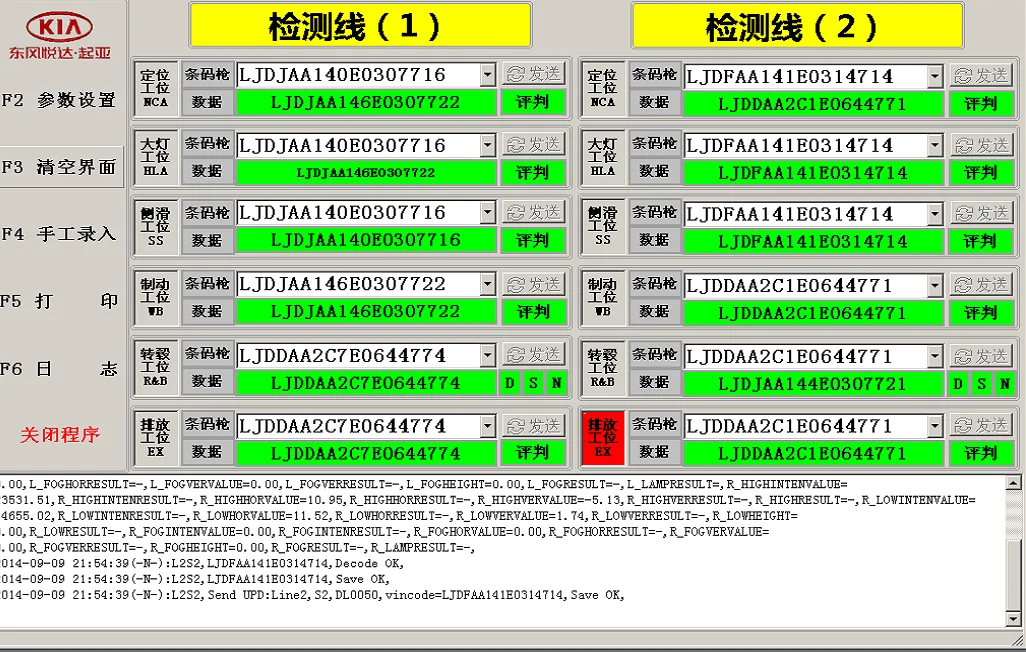Viewport: 1026px width, 652px height.
Task: Click D indicator in Line 2 R&B row
Action: pyautogui.click(x=958, y=384)
